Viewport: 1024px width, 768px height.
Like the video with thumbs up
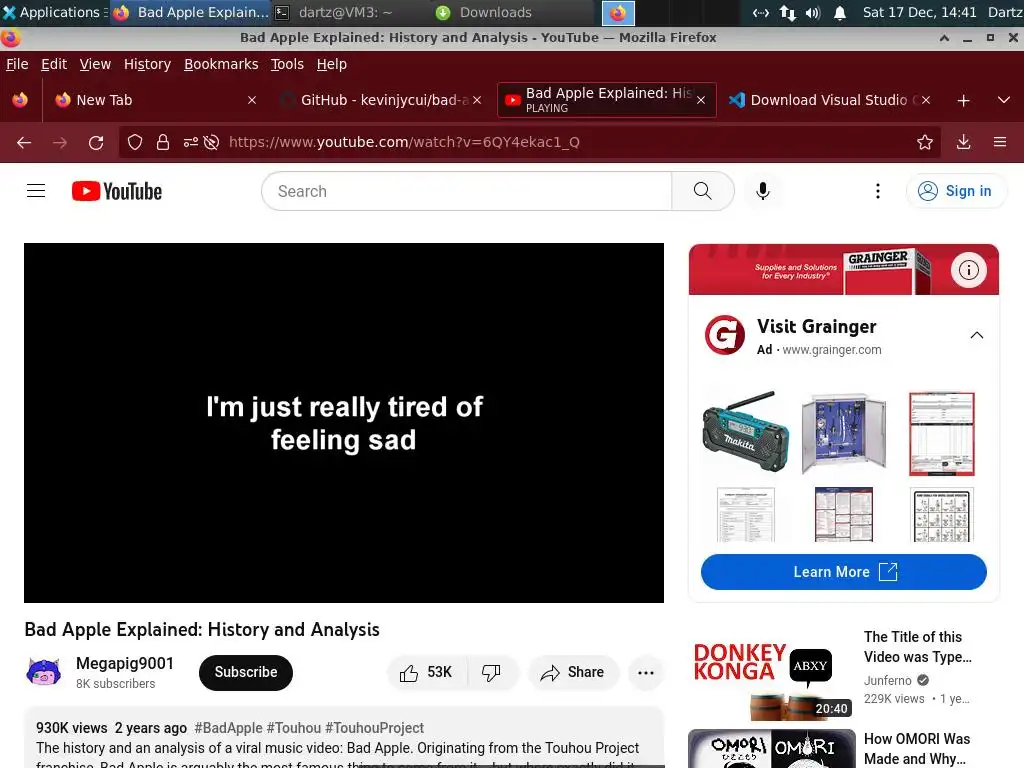click(x=426, y=673)
